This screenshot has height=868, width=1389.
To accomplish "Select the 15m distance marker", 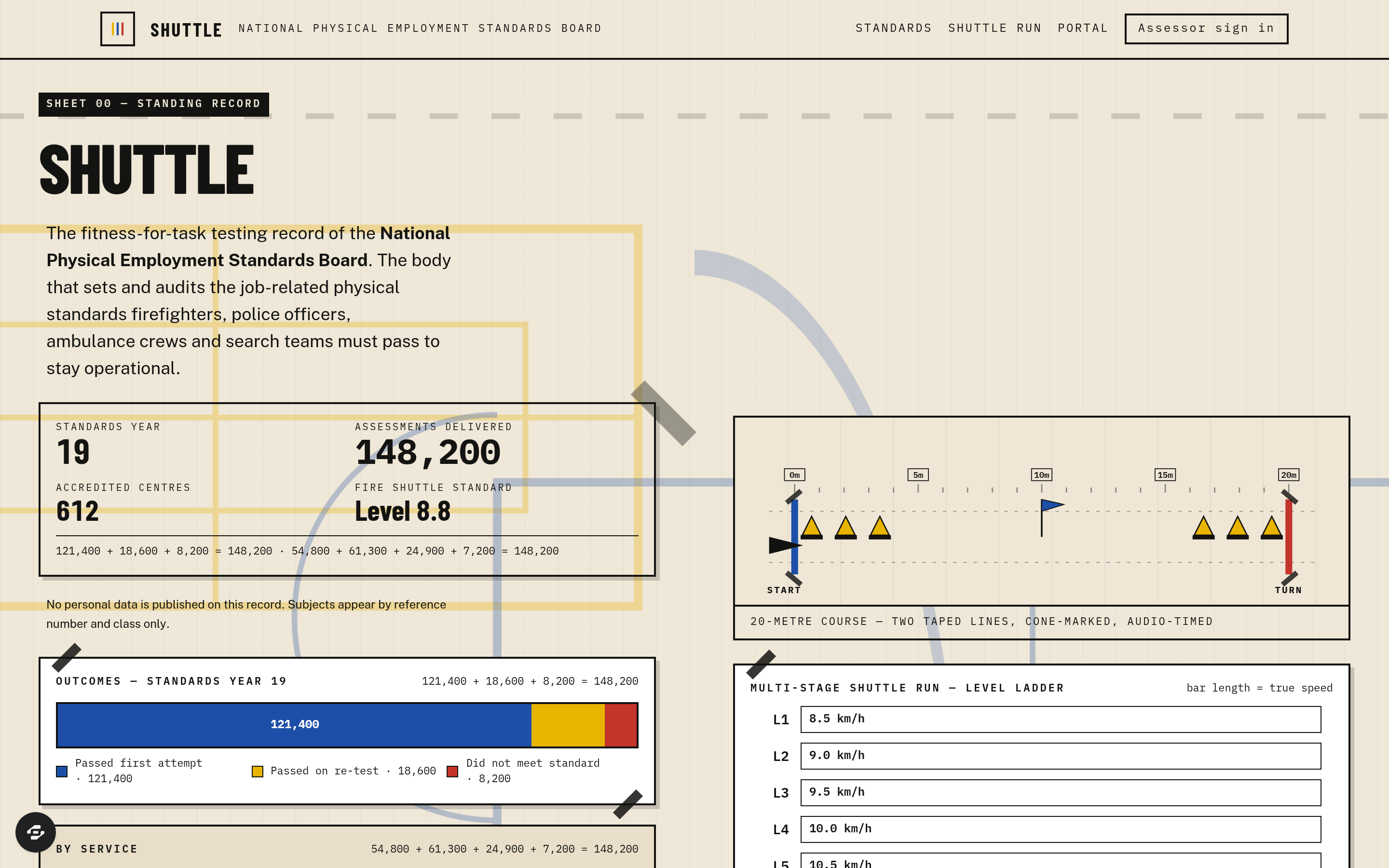I will (1165, 475).
